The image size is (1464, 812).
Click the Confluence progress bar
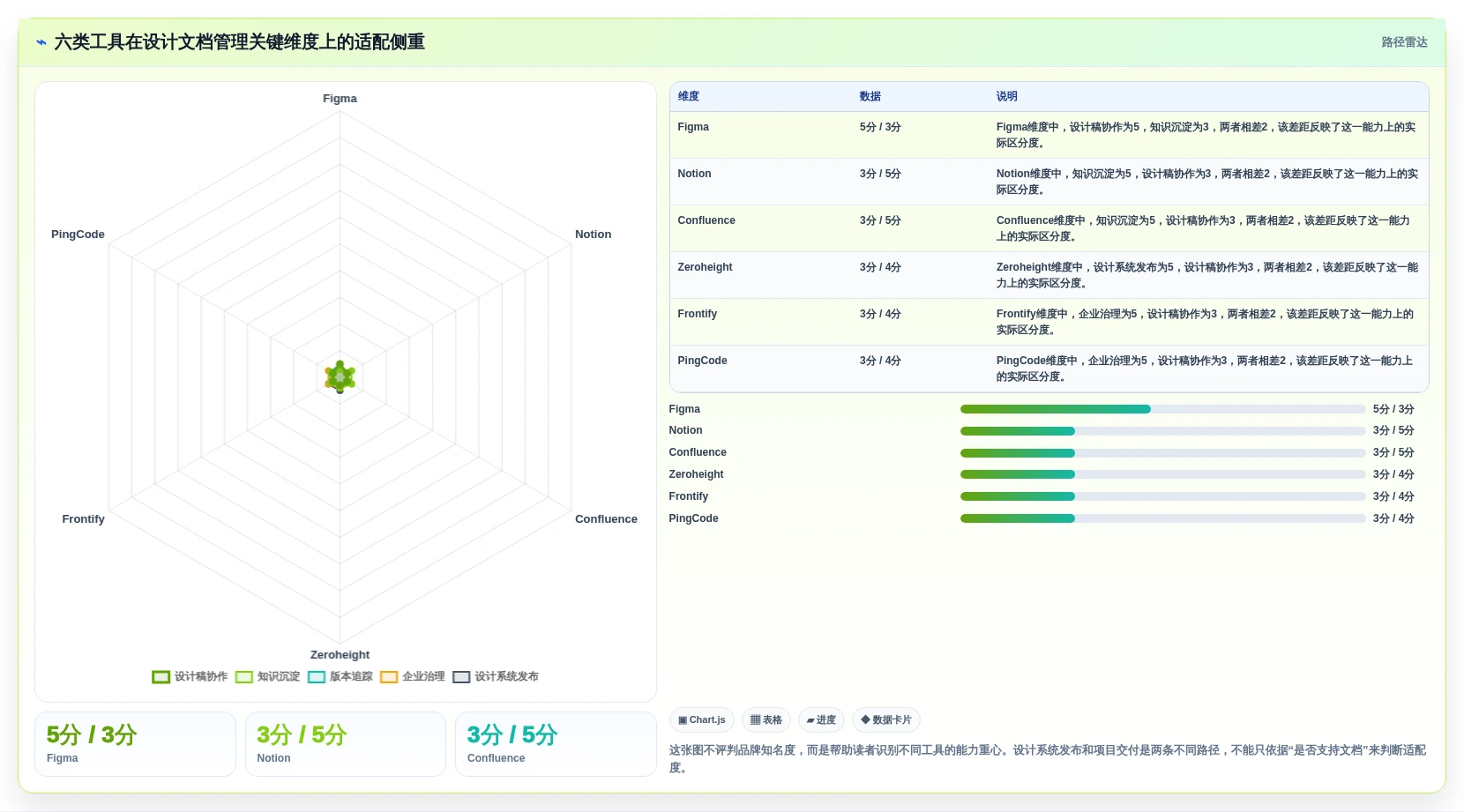1162,453
